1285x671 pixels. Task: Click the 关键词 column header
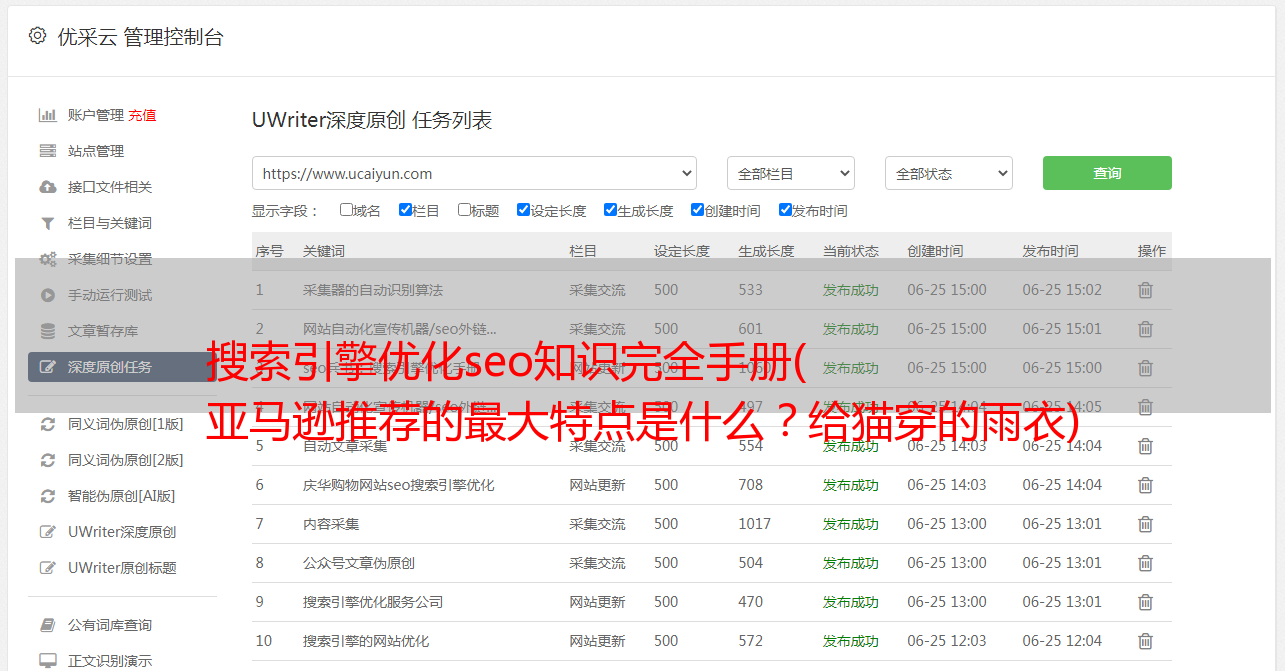coord(324,251)
